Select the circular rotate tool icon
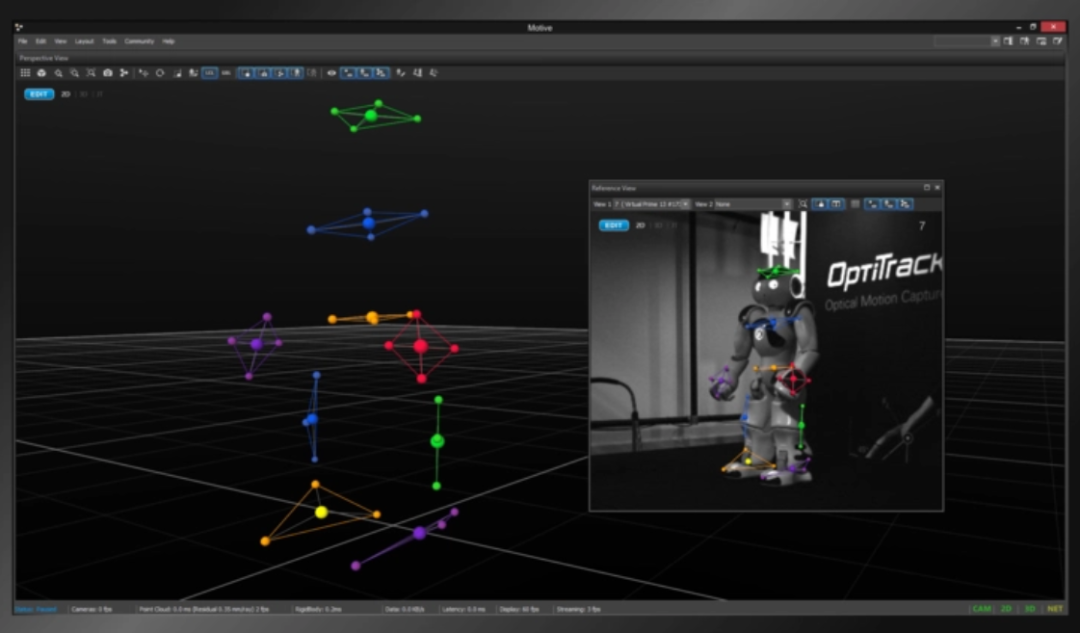 point(160,73)
